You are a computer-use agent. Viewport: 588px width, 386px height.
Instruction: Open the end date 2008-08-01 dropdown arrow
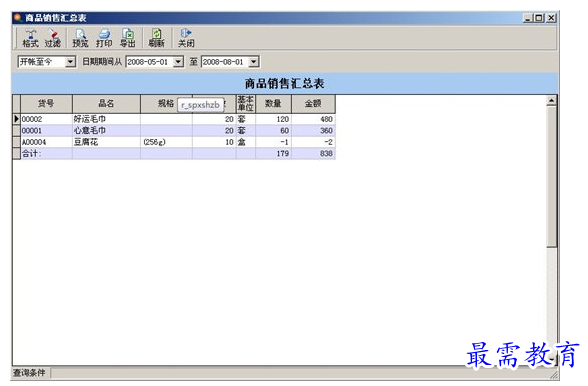click(x=254, y=62)
